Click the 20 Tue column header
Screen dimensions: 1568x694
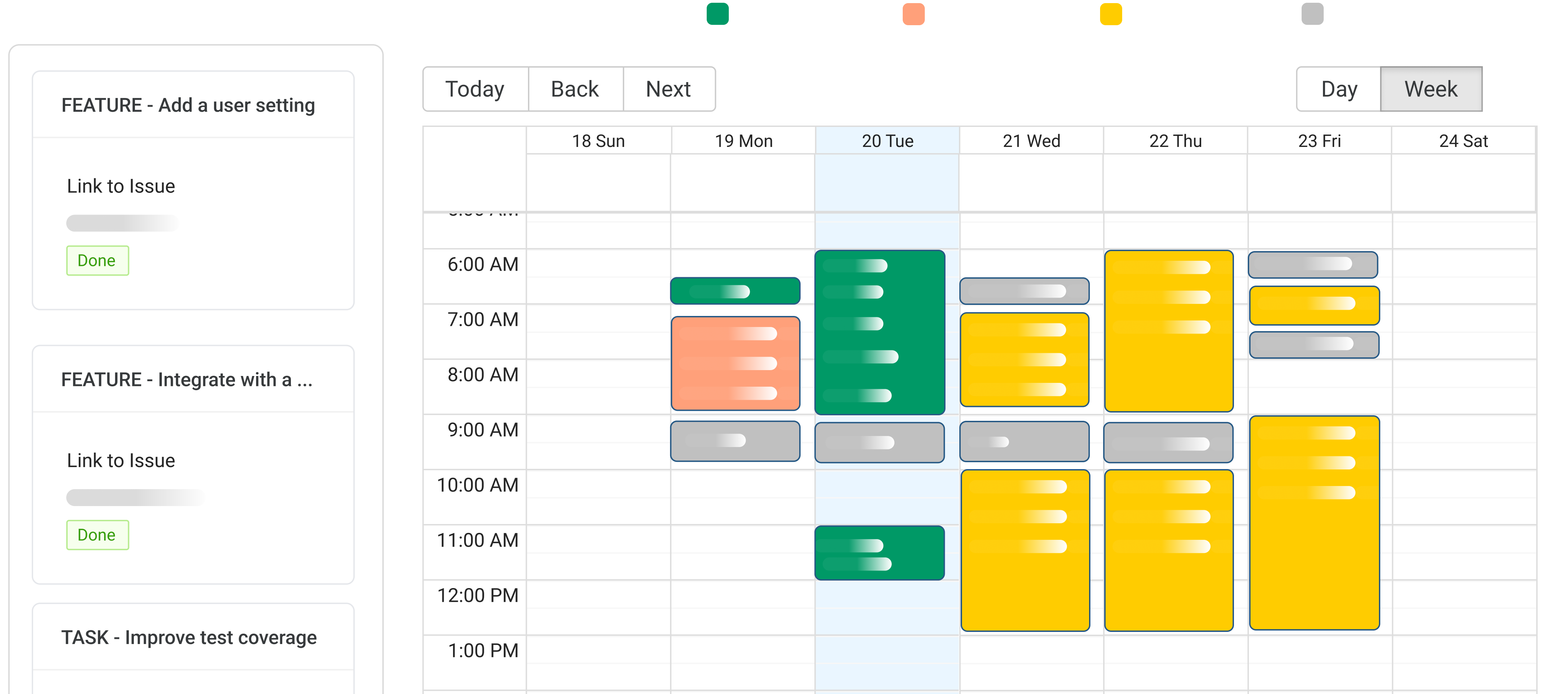888,140
